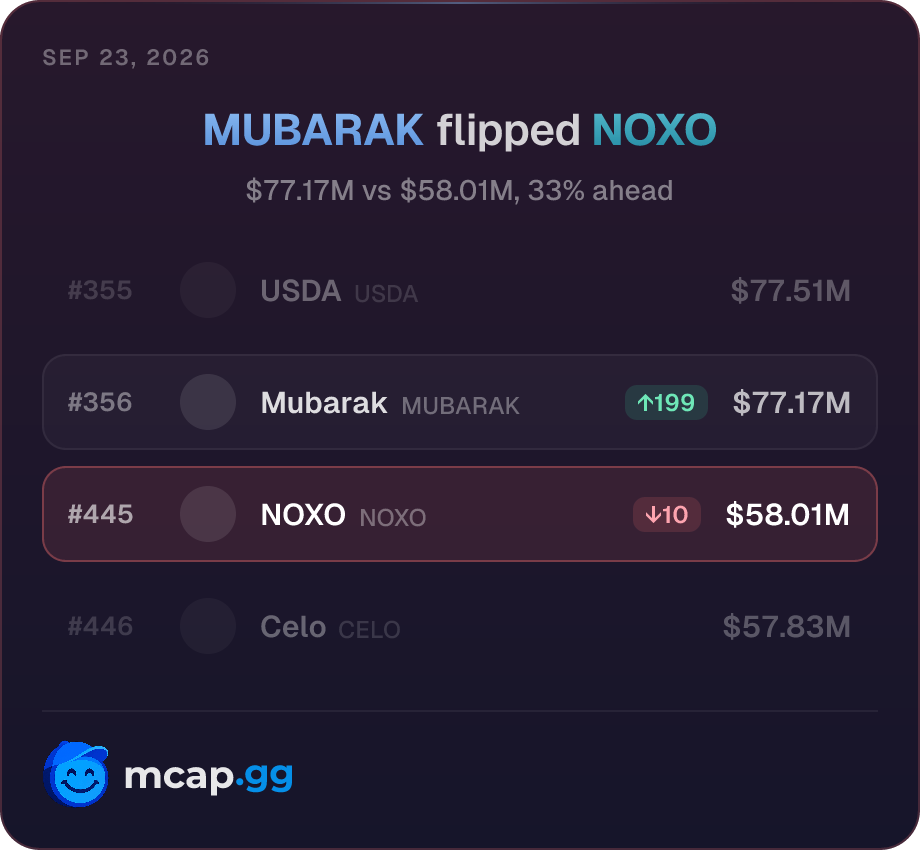Select the Mubarak #356 row
The height and width of the screenshot is (850, 920).
pyautogui.click(x=460, y=402)
